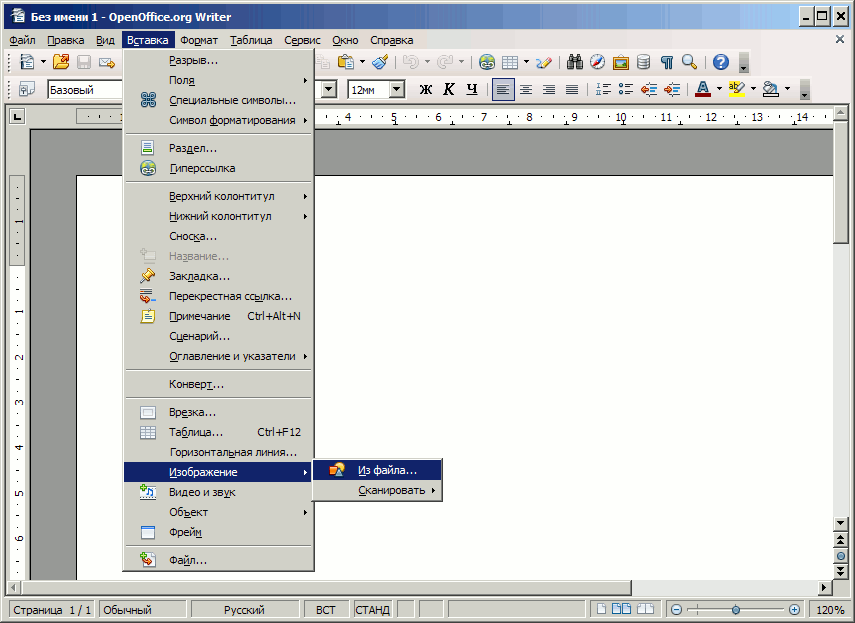This screenshot has height=623, width=855.
Task: Click the Save diskette icon
Action: (84, 62)
